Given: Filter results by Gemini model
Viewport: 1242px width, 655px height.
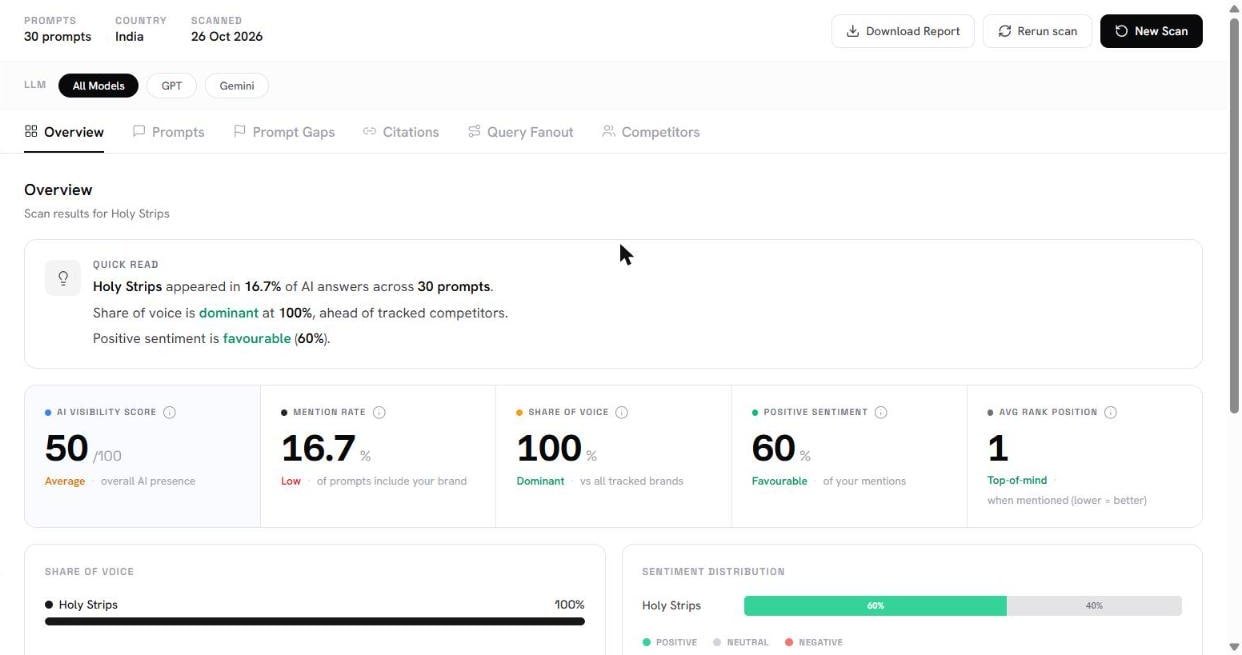Looking at the screenshot, I should tap(237, 86).
